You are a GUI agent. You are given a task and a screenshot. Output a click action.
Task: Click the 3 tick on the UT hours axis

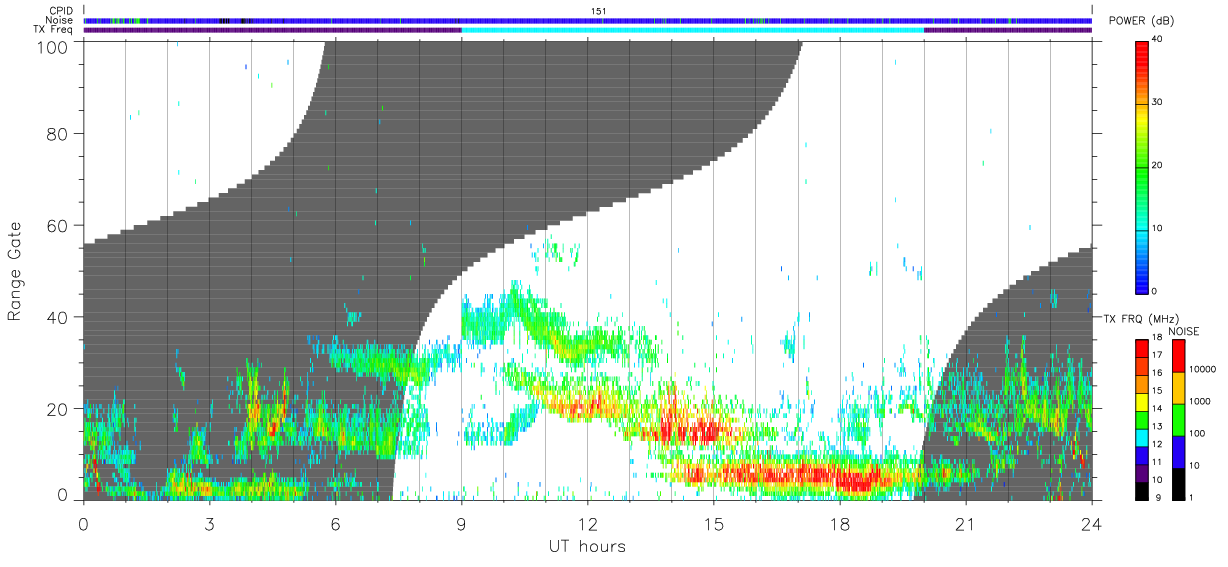point(209,522)
